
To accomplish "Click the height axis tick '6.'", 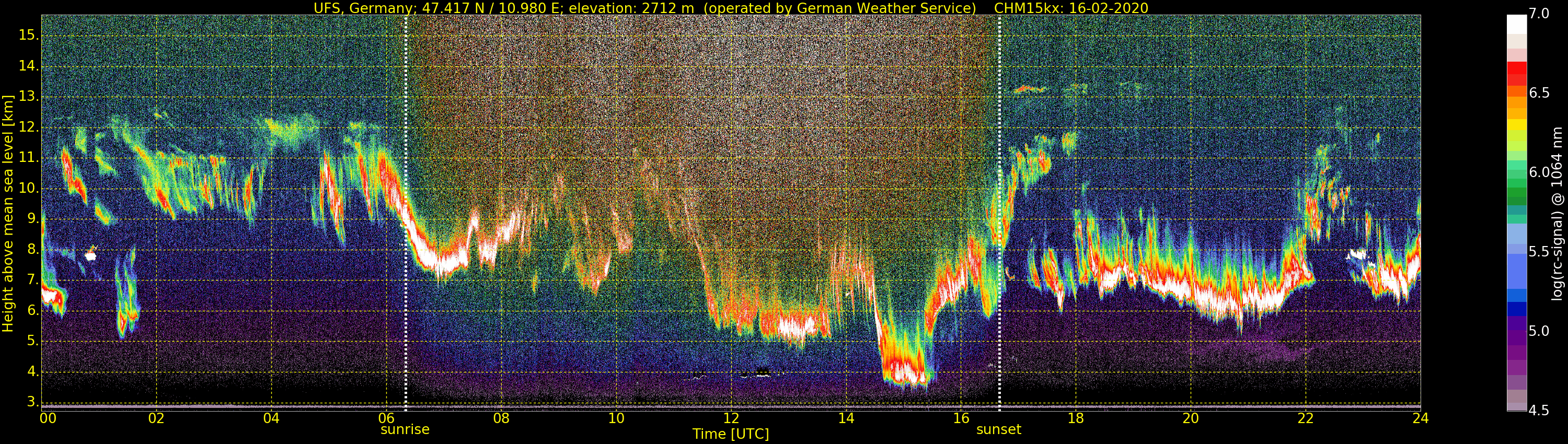I will [x=32, y=311].
